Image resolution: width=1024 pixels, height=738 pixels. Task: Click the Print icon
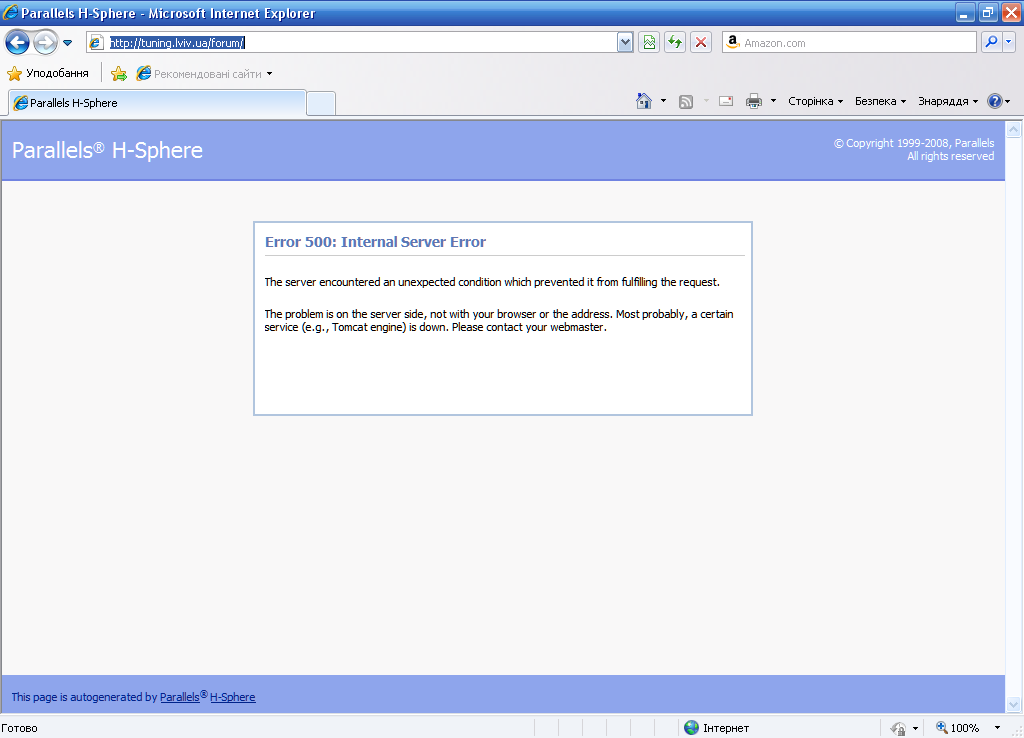(x=754, y=101)
